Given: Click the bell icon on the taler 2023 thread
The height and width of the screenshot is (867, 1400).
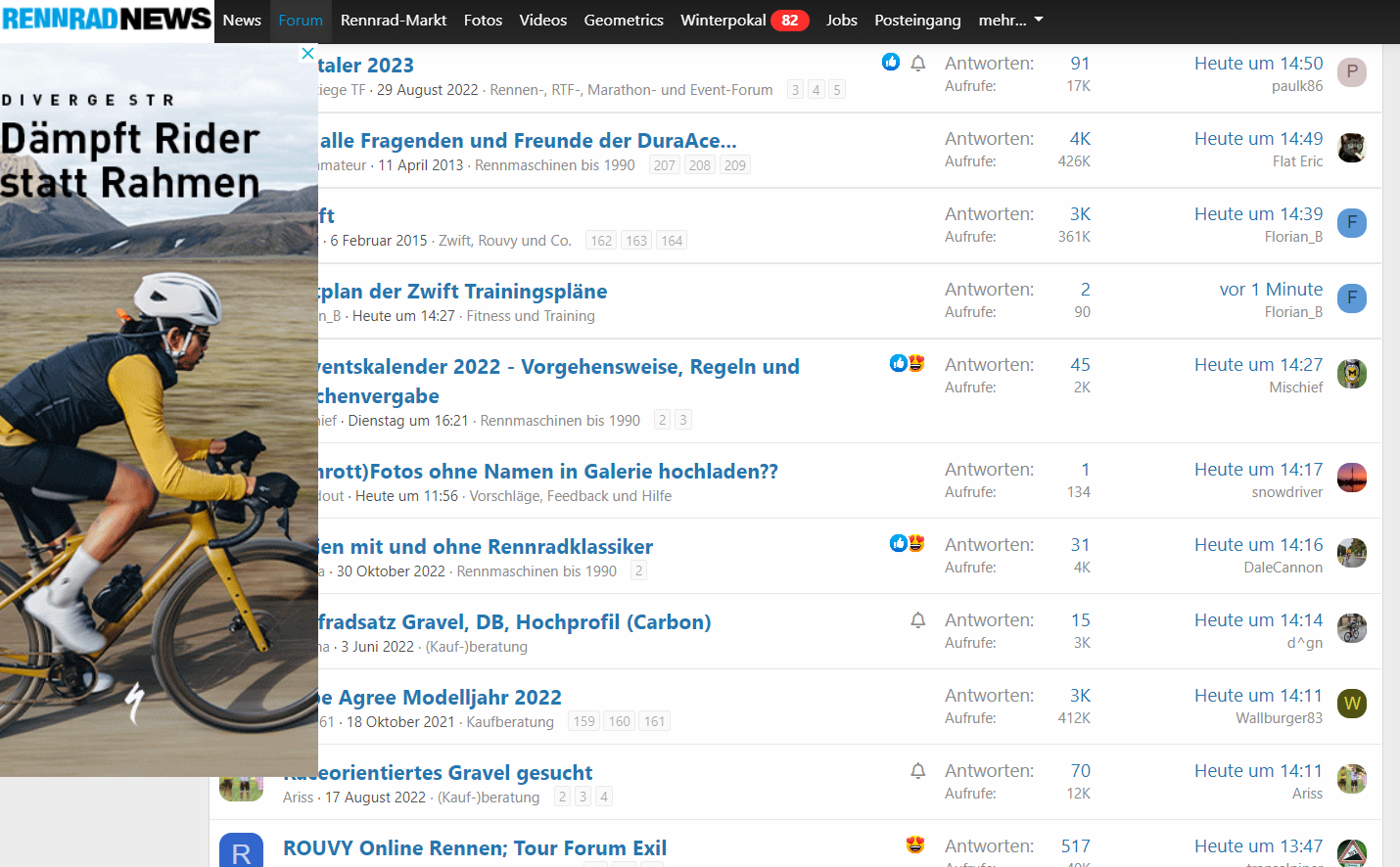Looking at the screenshot, I should point(918,64).
